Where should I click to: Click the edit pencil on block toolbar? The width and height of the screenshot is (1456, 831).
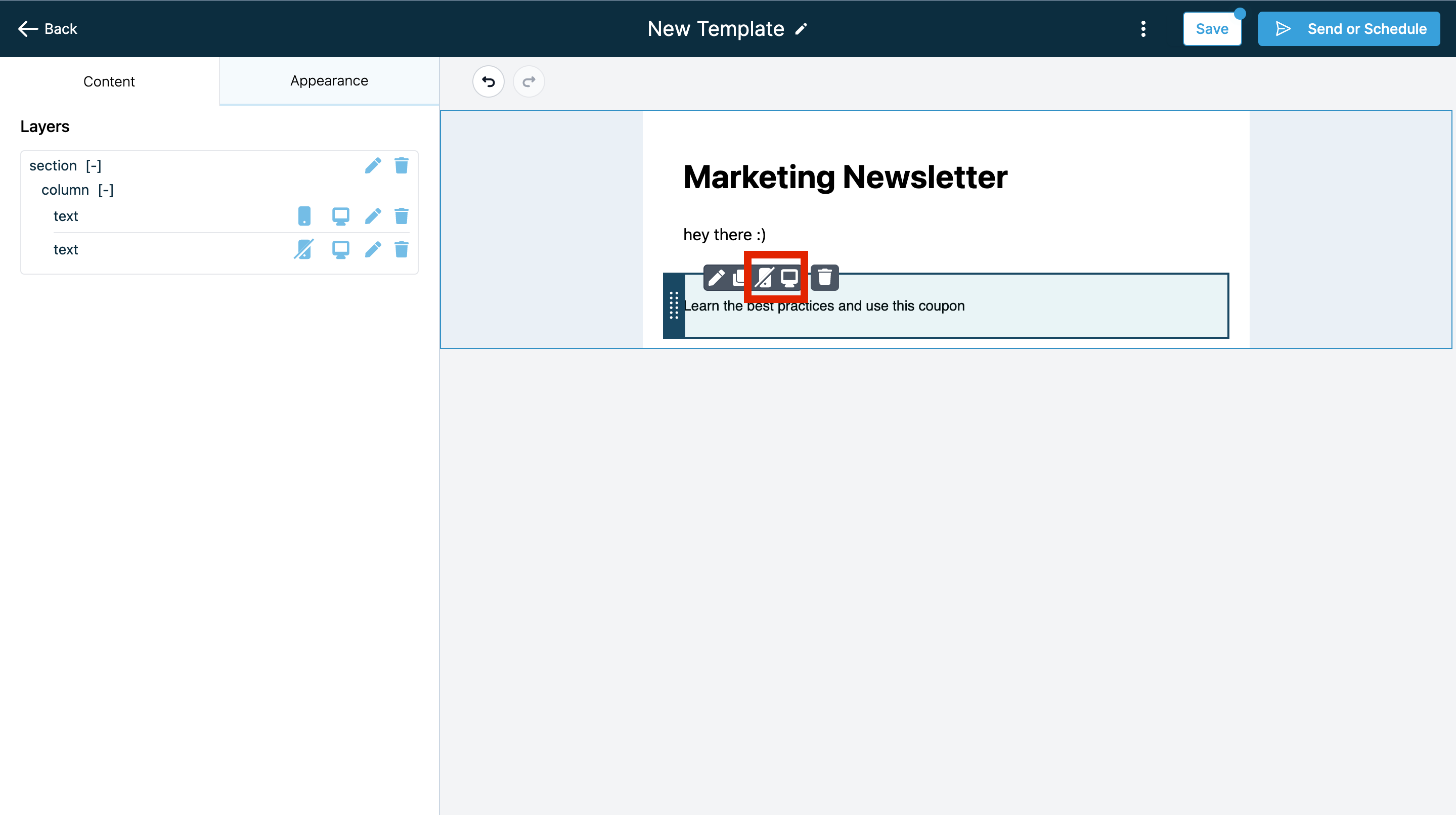click(x=716, y=277)
